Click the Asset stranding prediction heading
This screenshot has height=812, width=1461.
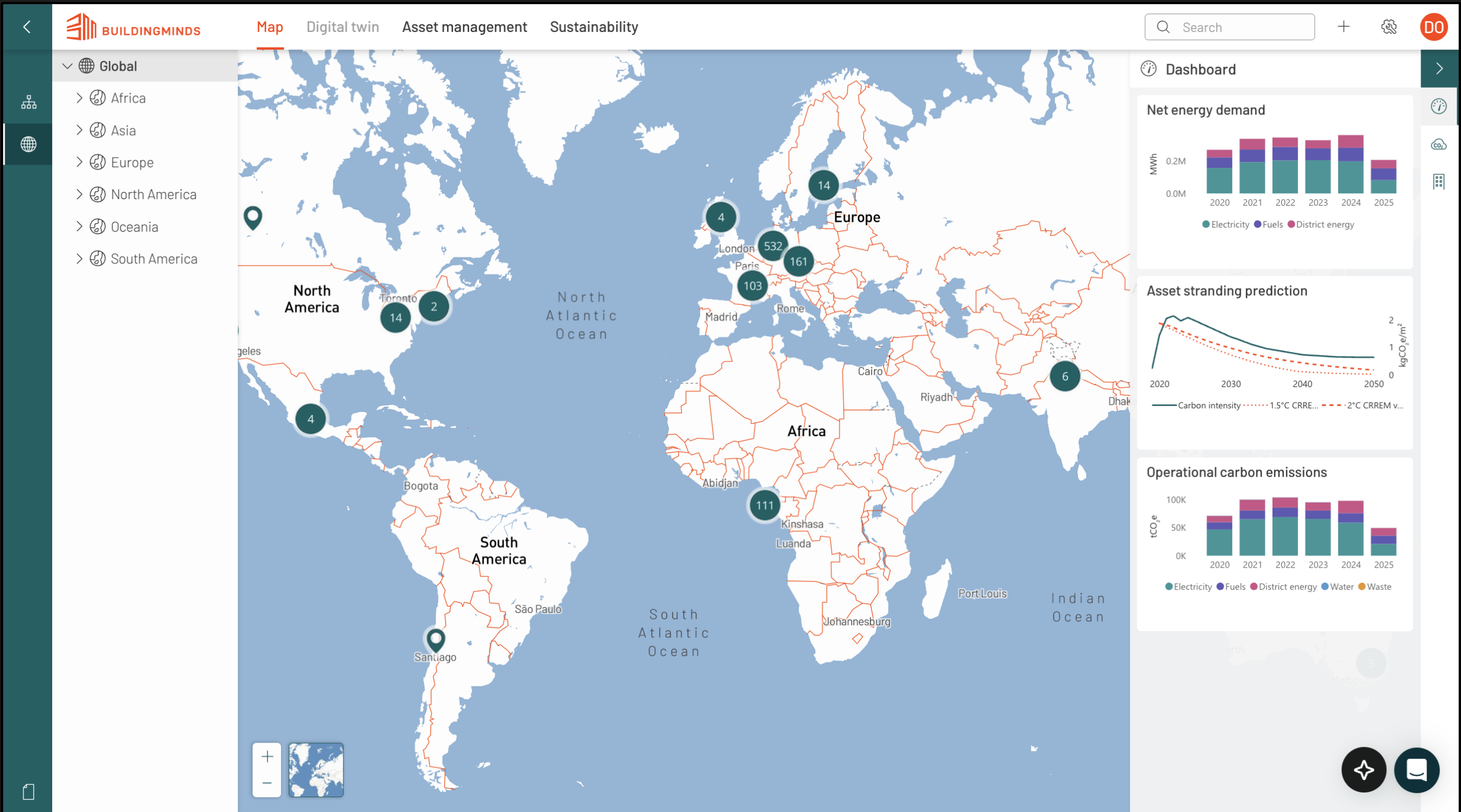pyautogui.click(x=1226, y=291)
